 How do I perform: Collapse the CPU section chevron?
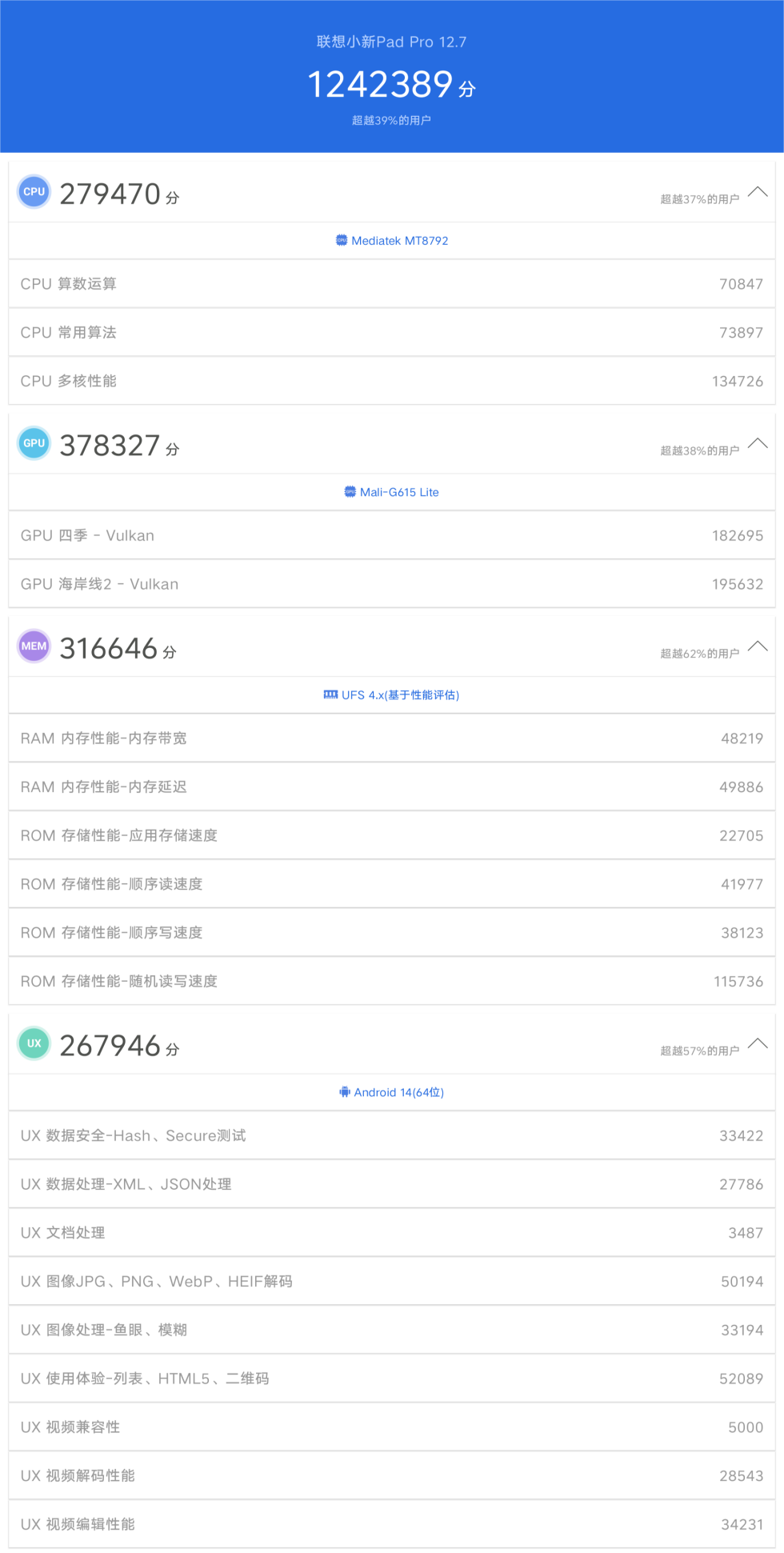click(758, 192)
